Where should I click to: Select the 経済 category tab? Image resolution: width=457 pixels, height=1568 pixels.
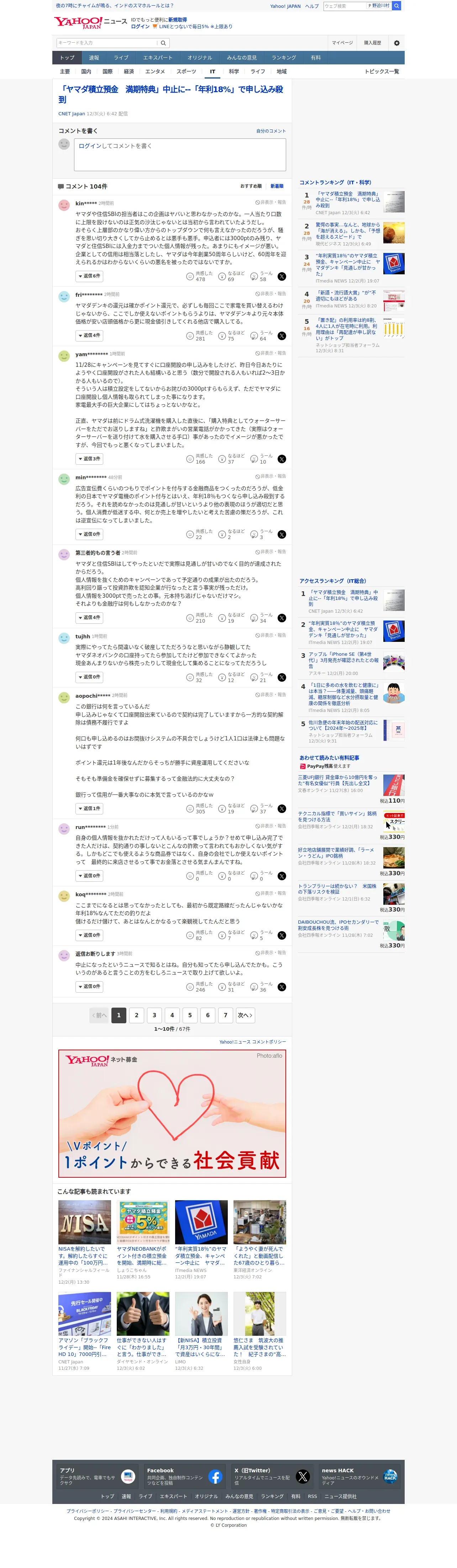tap(129, 72)
